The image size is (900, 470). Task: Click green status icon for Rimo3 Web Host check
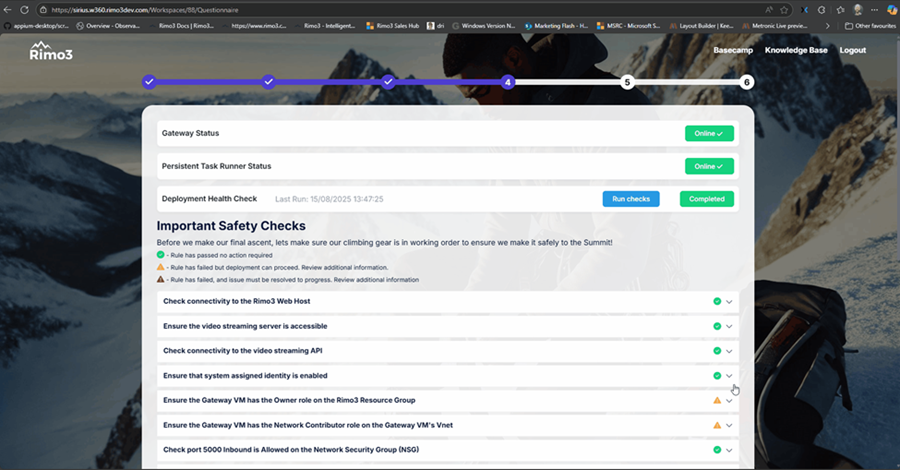click(717, 301)
